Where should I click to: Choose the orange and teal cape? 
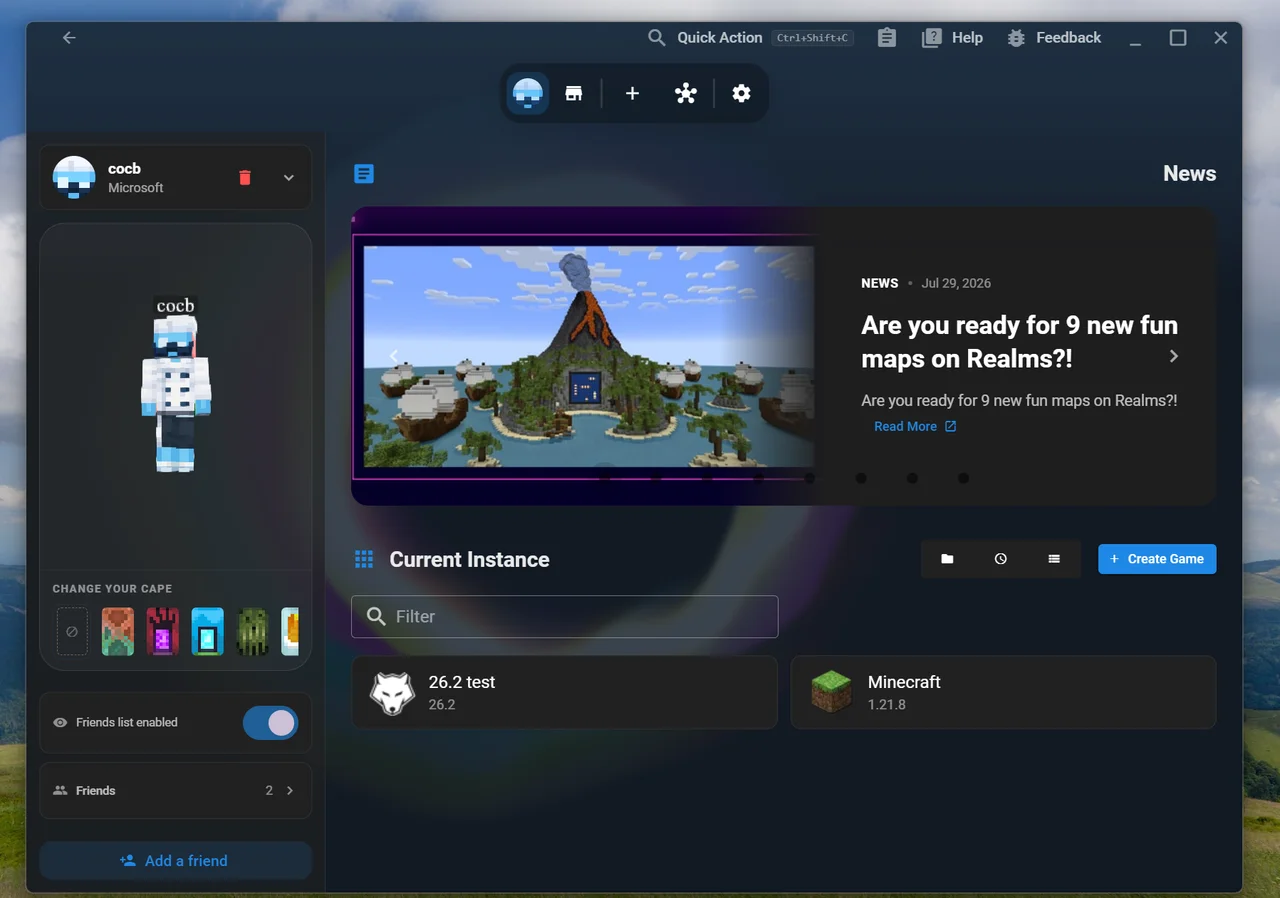[x=118, y=632]
